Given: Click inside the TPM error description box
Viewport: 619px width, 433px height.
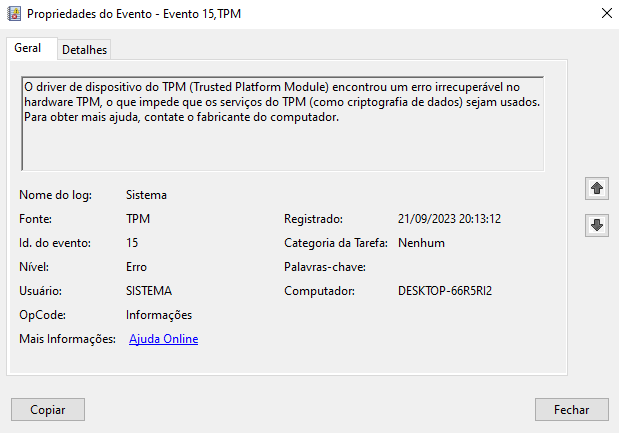Looking at the screenshot, I should [x=283, y=124].
